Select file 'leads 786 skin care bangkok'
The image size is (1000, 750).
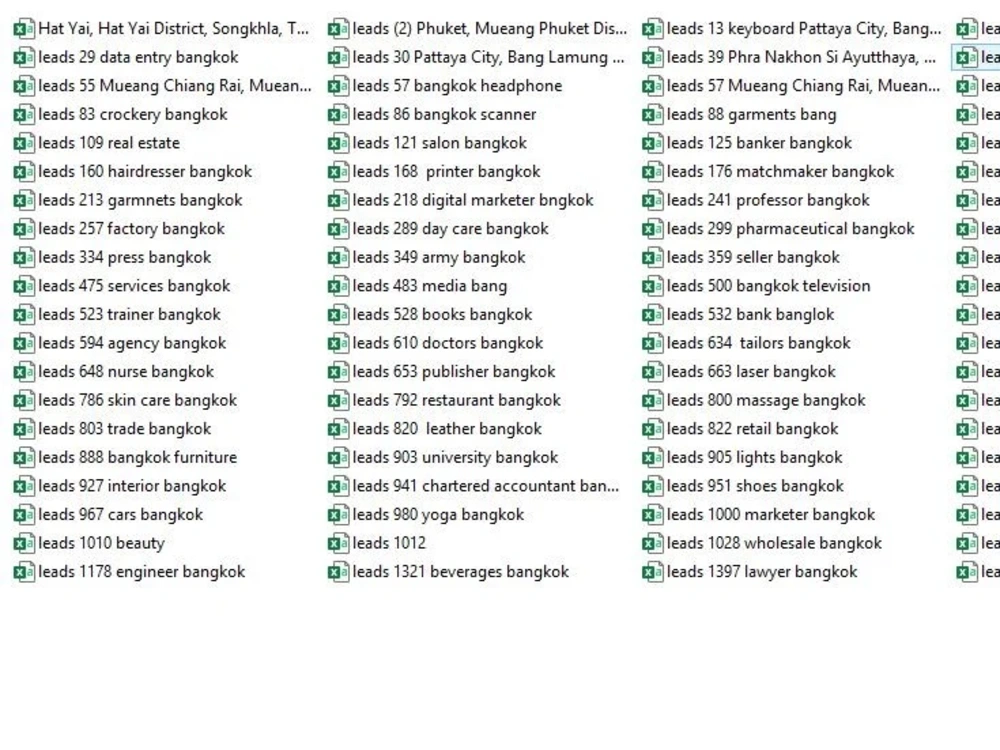tap(138, 401)
